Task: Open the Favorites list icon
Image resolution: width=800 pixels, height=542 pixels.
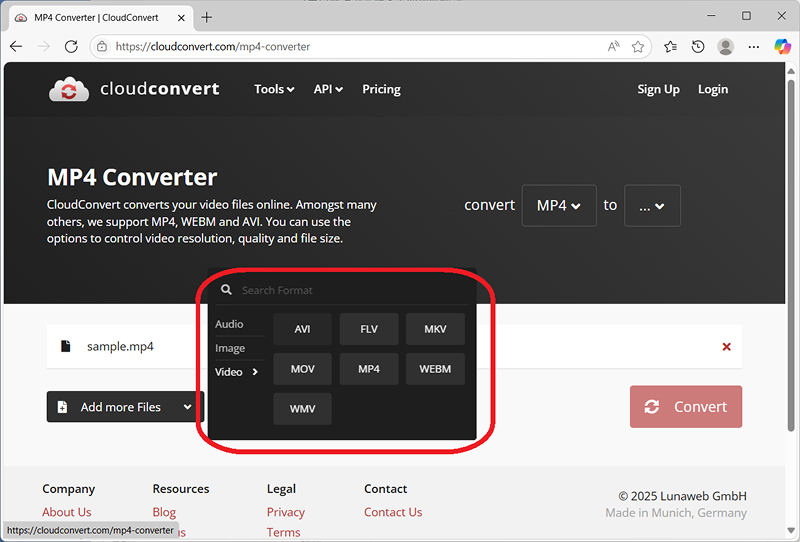Action: coord(670,46)
